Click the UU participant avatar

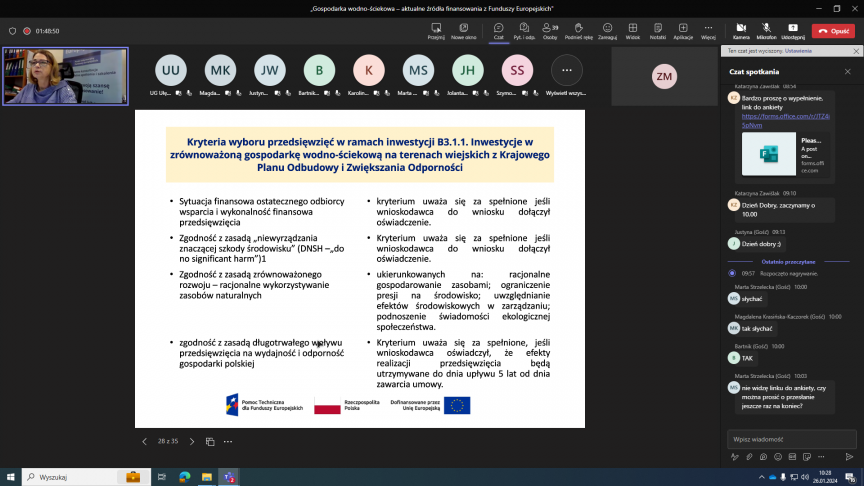(x=171, y=71)
